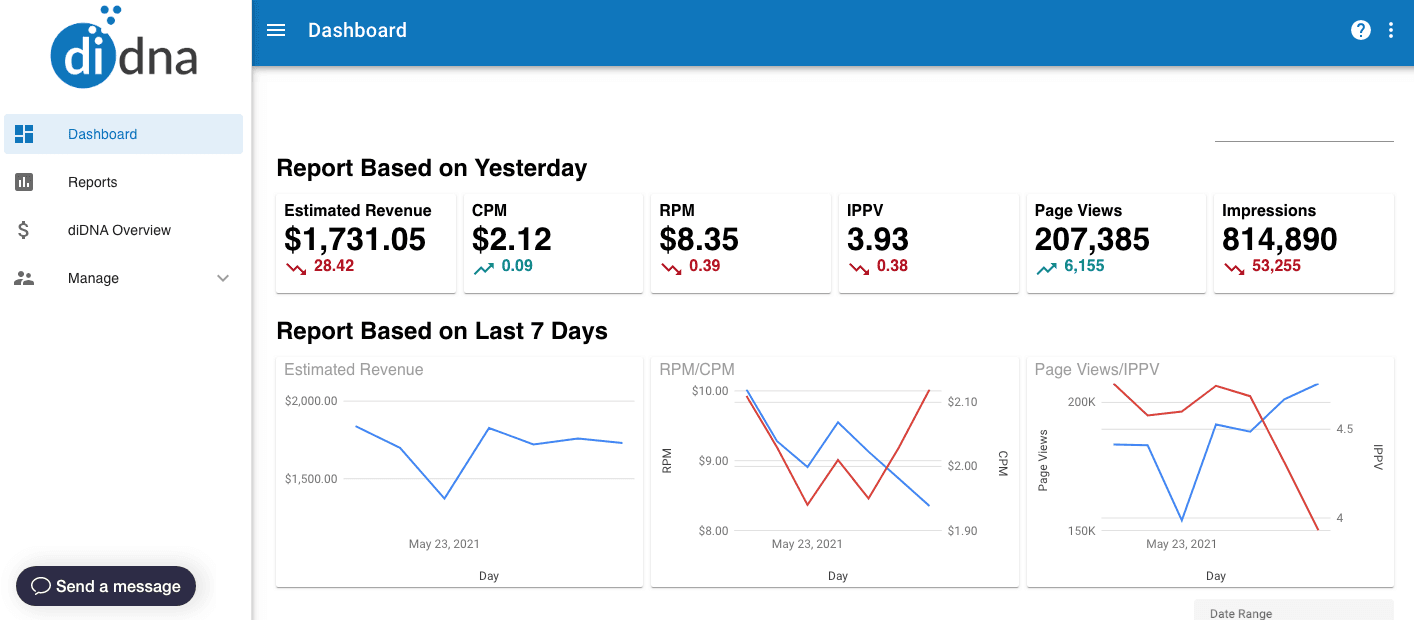The height and width of the screenshot is (620, 1414).
Task: Select Reports in the sidebar
Action: (93, 182)
